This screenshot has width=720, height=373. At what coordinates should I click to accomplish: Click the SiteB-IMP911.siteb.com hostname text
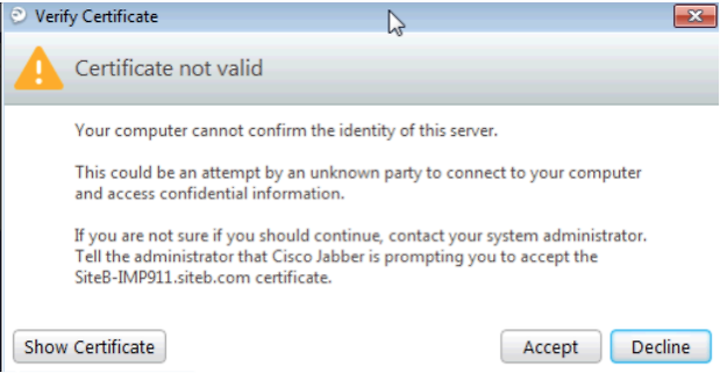coord(163,278)
